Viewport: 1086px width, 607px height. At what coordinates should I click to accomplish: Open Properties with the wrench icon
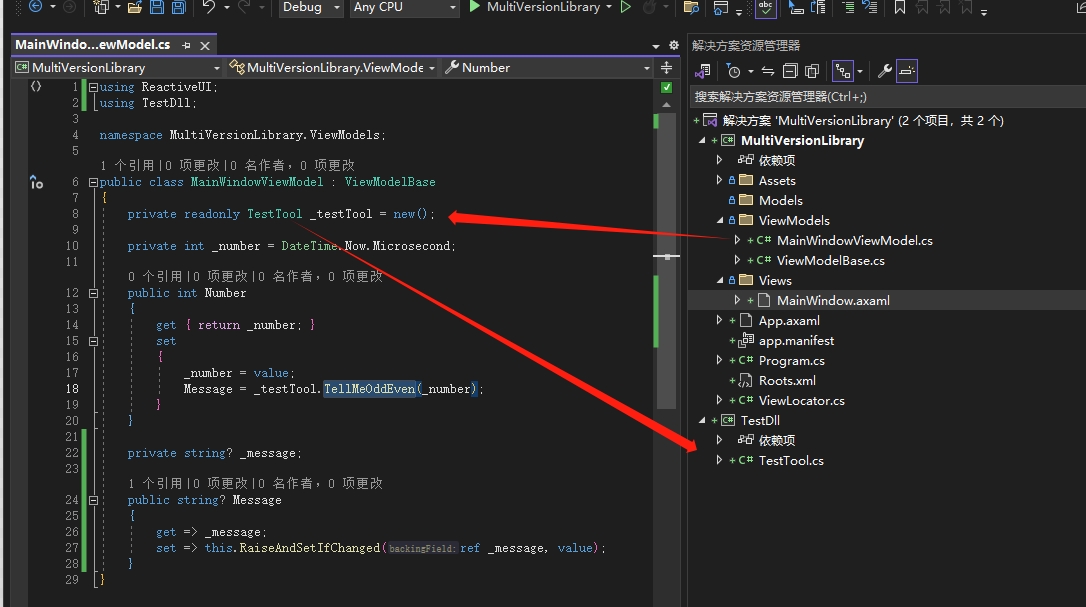tap(884, 71)
